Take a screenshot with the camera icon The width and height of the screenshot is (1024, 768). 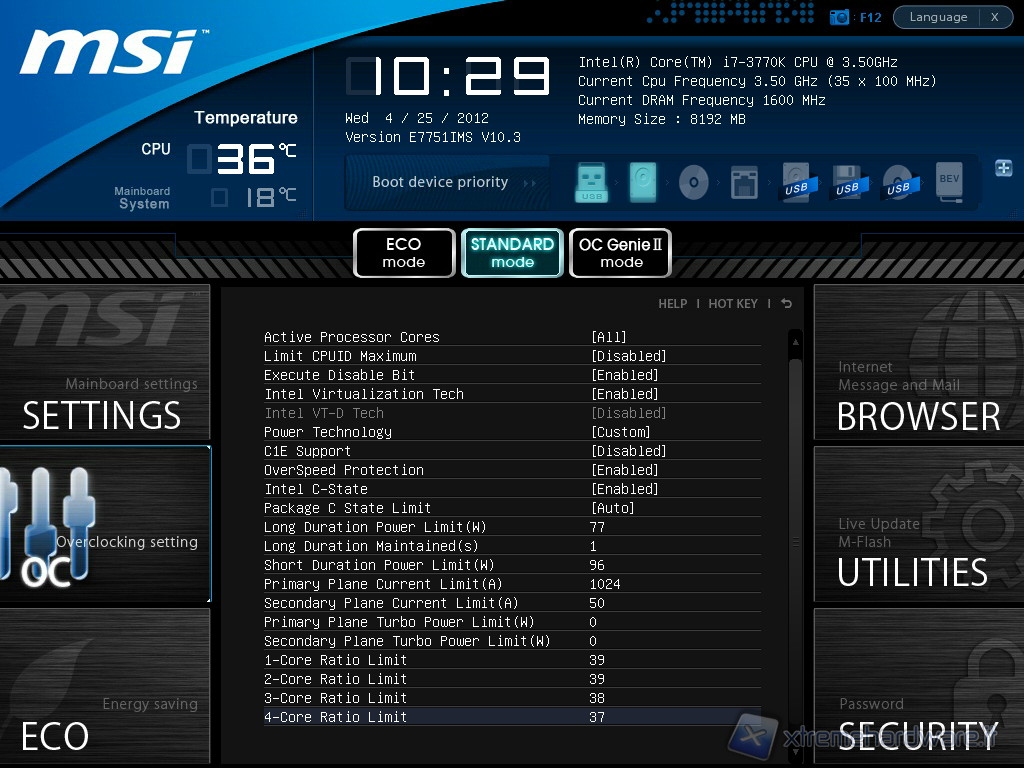coord(840,17)
